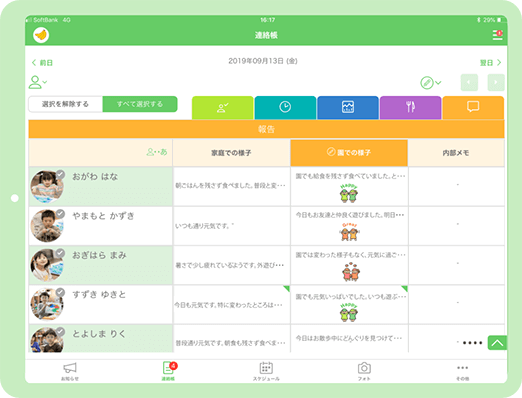Screen dimensions: 522x398
Task: Switch to the green attendance tab
Action: [223, 107]
